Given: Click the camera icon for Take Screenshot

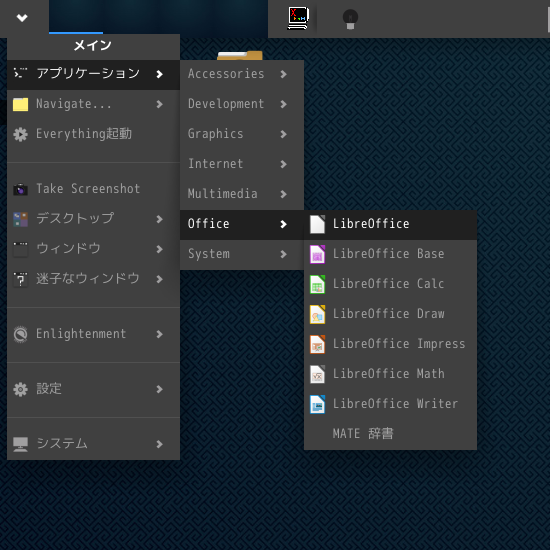Looking at the screenshot, I should (20, 189).
